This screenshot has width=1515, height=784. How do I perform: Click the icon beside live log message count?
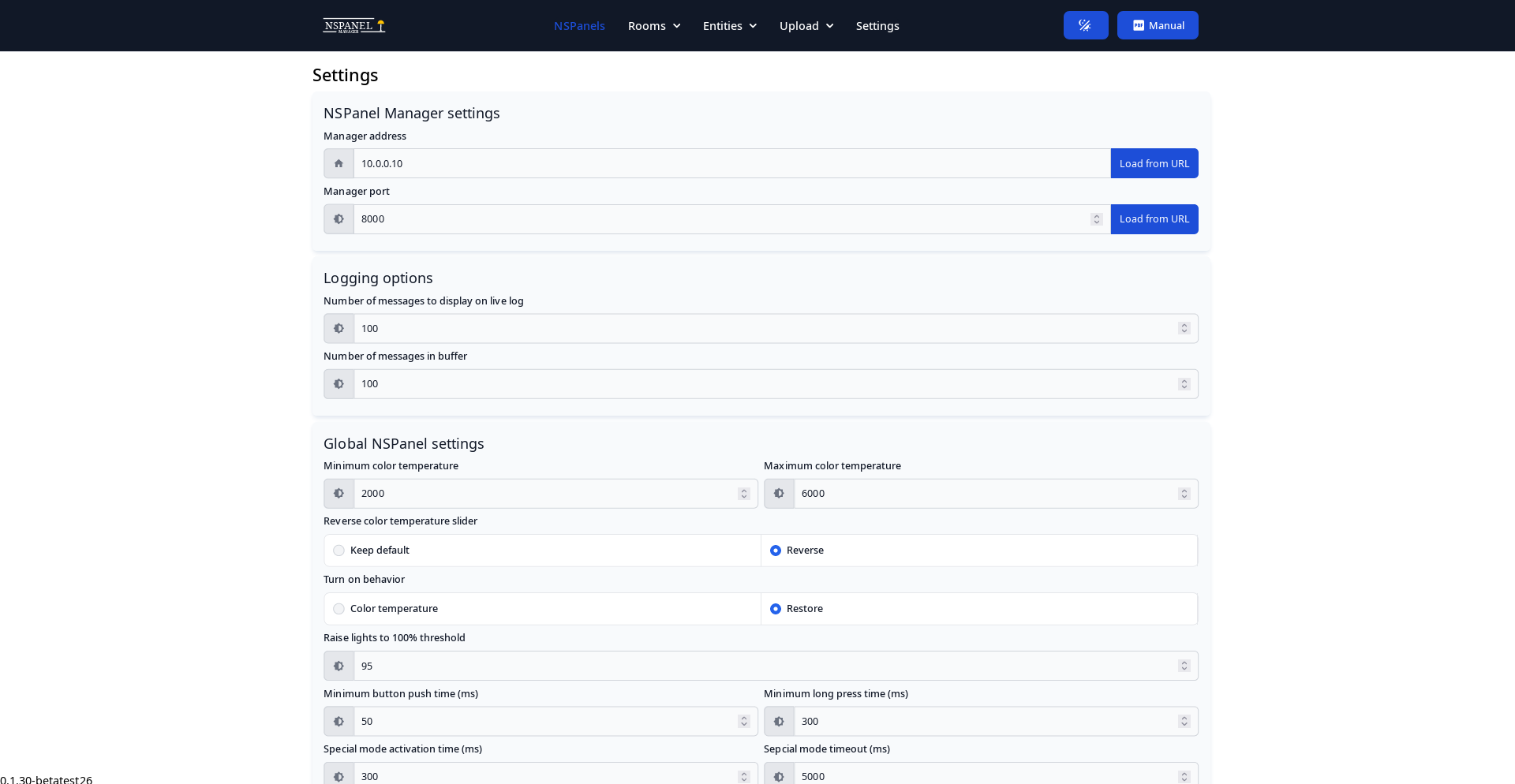click(x=339, y=328)
